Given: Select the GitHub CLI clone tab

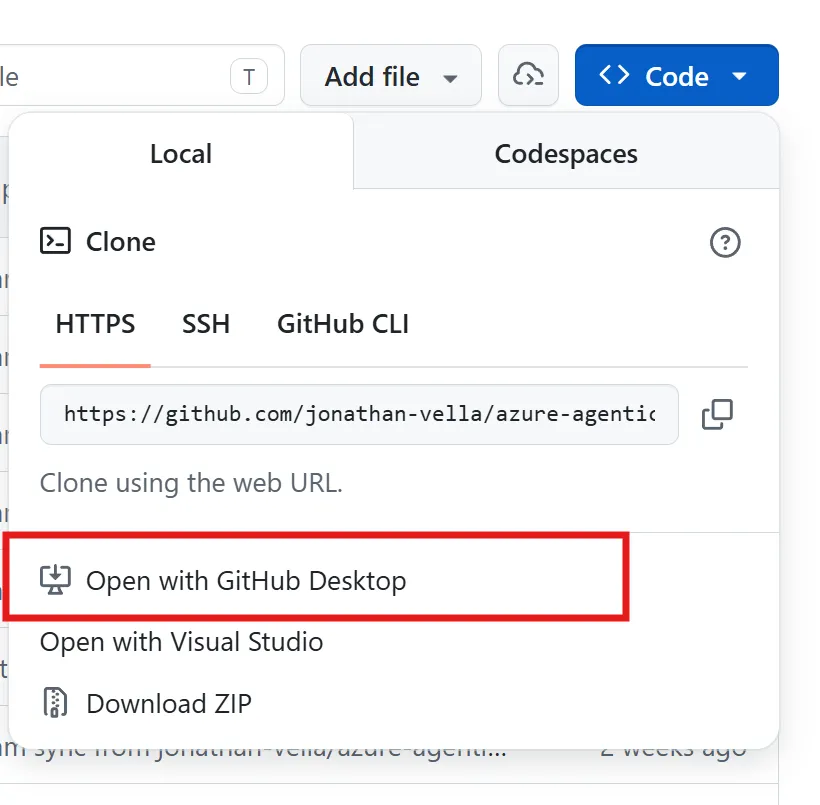Looking at the screenshot, I should pos(343,324).
